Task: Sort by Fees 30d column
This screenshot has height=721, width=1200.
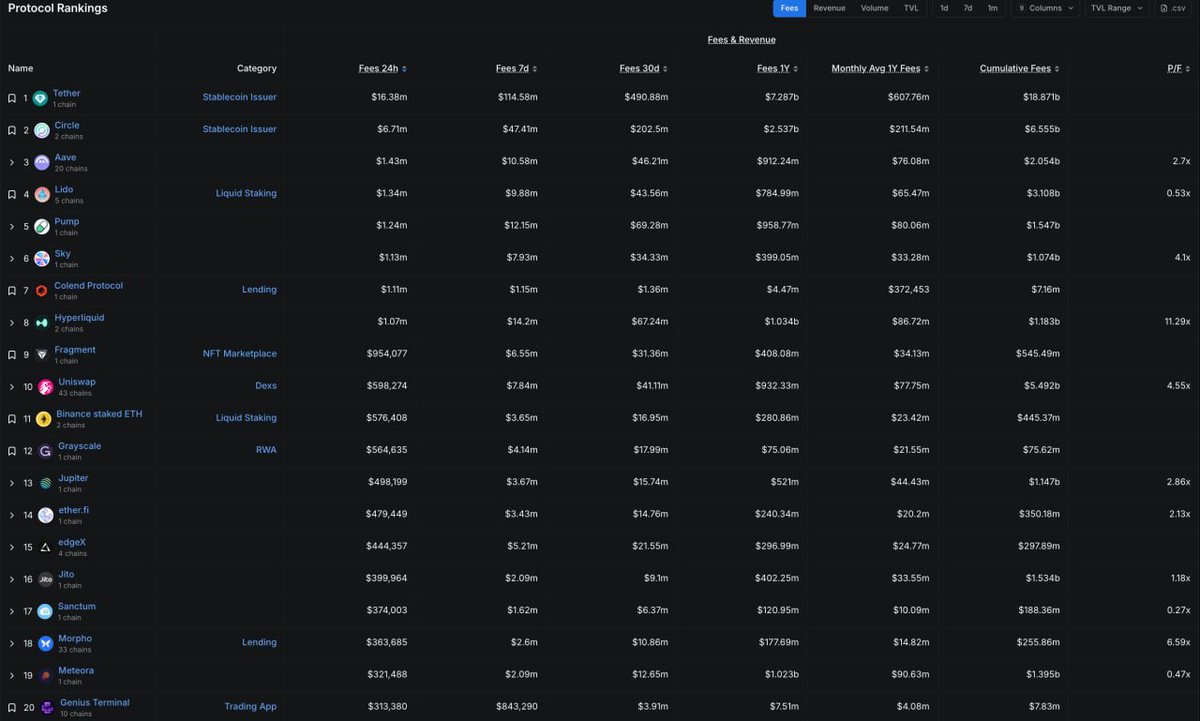Action: [643, 68]
